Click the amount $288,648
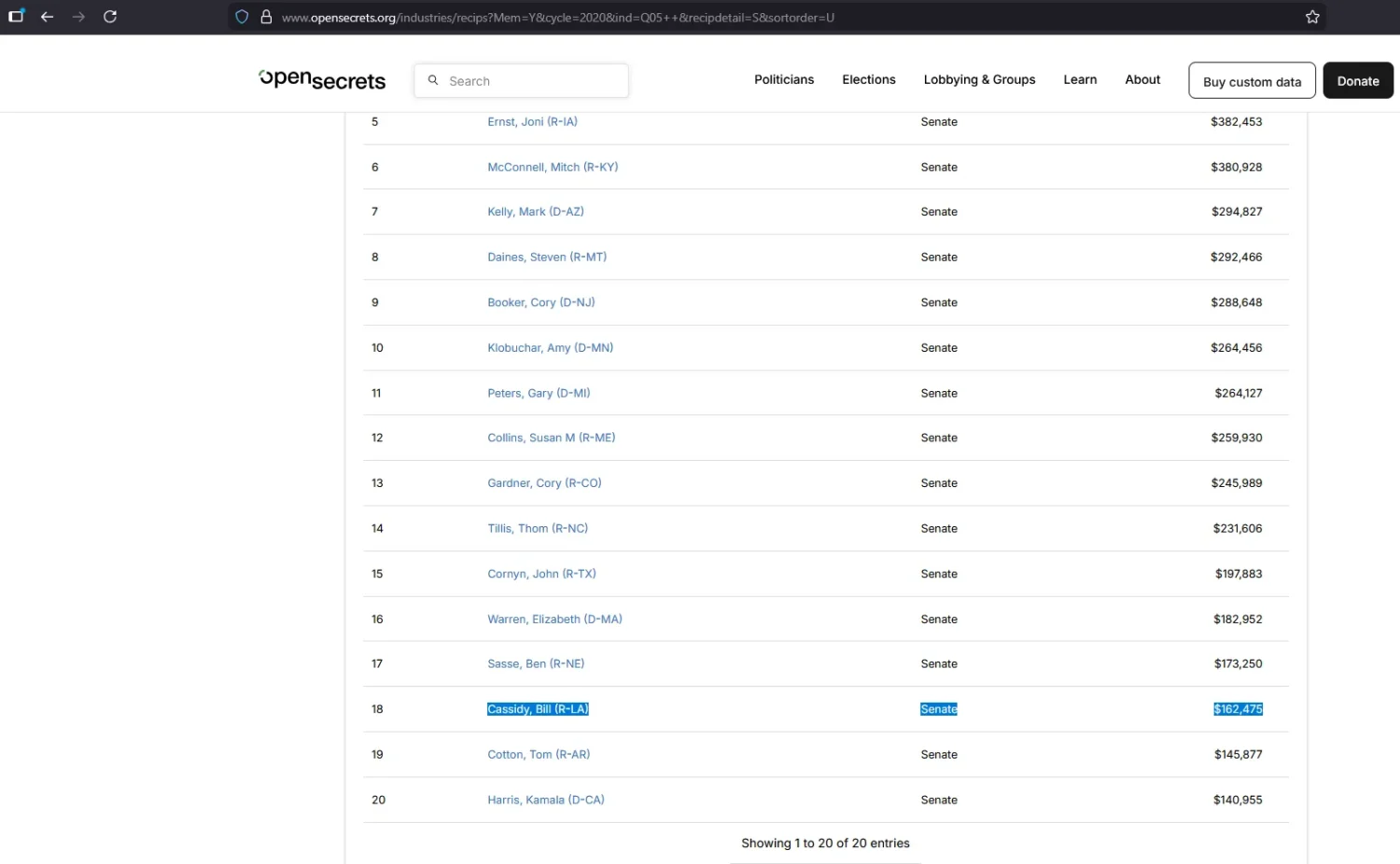This screenshot has width=1400, height=864. [x=1237, y=302]
